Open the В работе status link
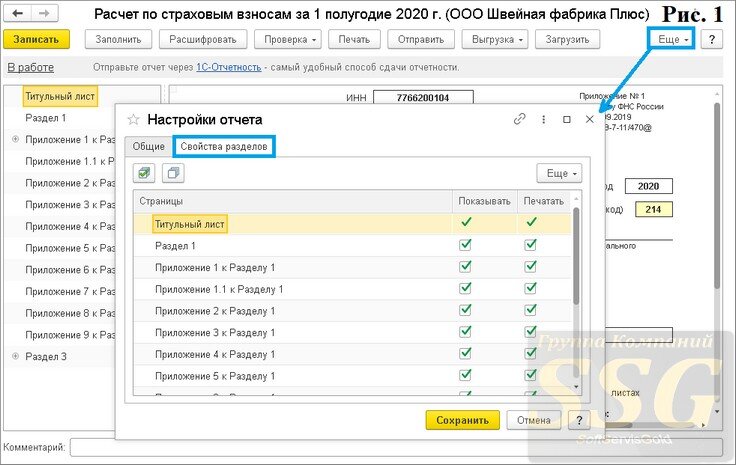The image size is (736, 465). tap(31, 68)
